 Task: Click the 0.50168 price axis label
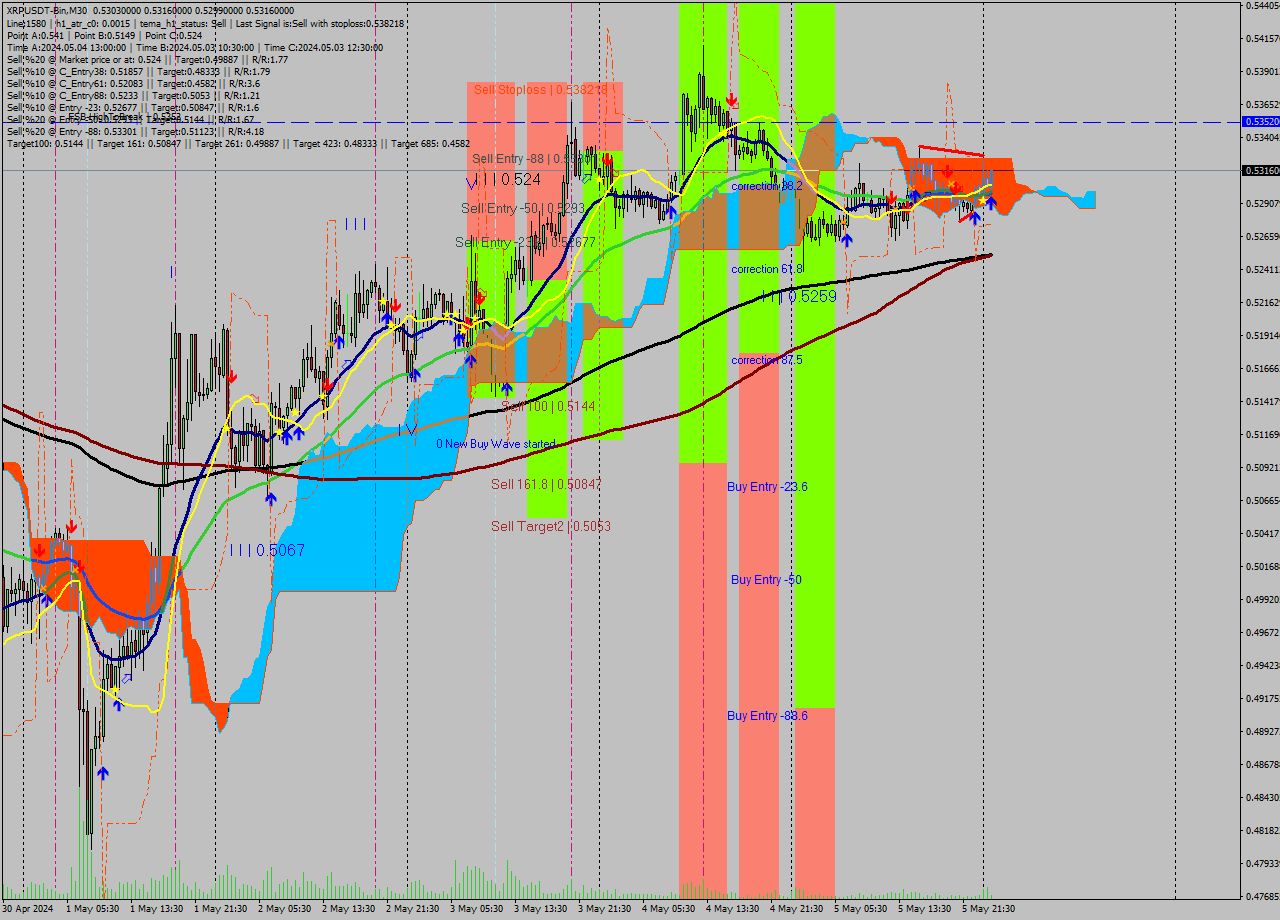point(1261,566)
